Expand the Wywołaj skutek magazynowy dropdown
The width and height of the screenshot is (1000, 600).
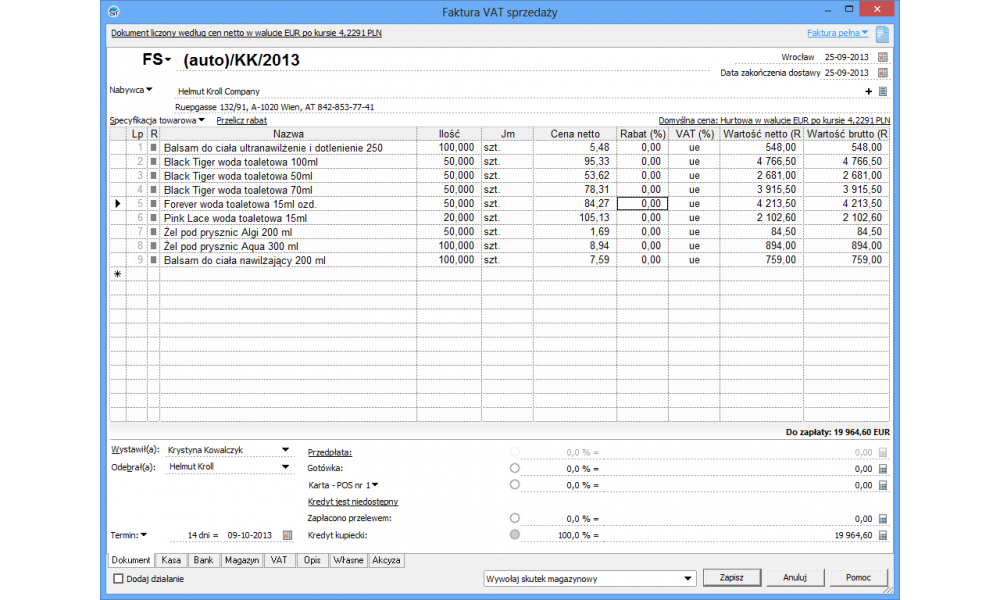686,578
